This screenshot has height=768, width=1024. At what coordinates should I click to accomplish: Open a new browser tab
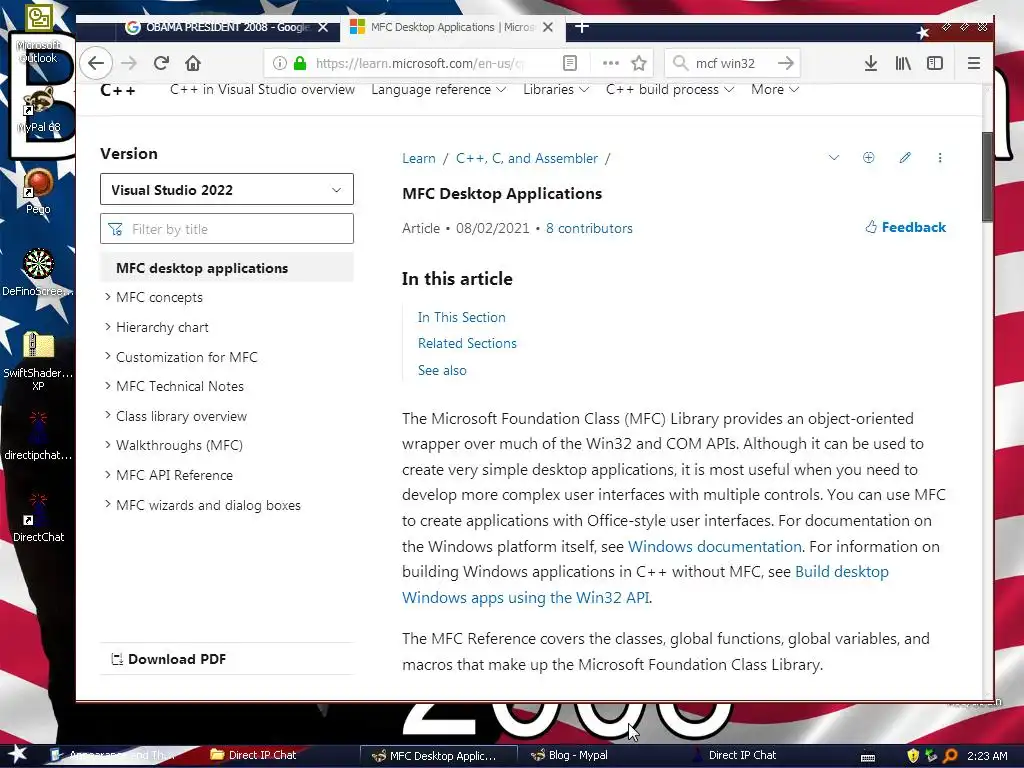click(x=582, y=27)
